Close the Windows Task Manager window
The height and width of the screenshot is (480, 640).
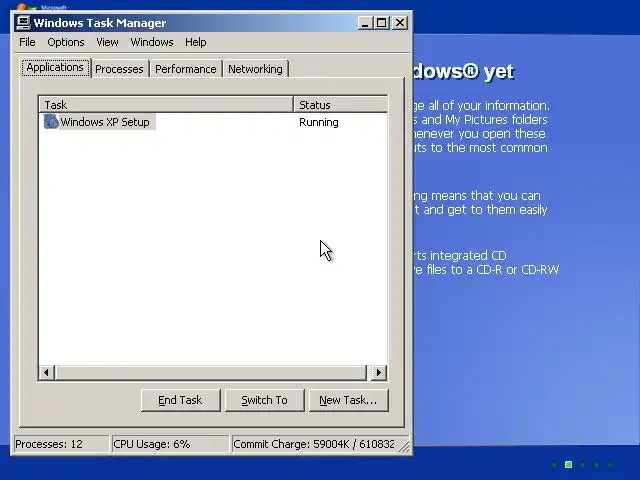[x=400, y=23]
